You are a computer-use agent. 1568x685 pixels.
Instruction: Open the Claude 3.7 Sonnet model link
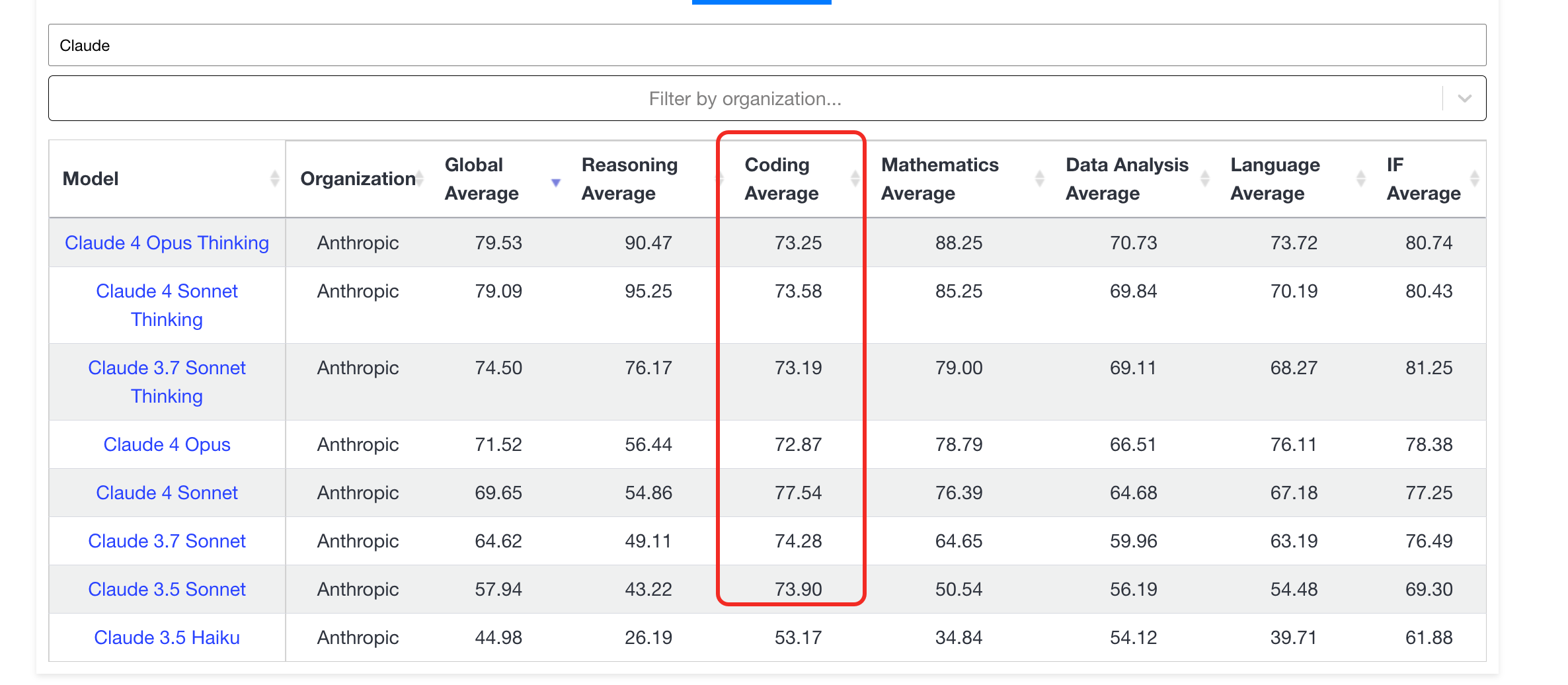(167, 541)
